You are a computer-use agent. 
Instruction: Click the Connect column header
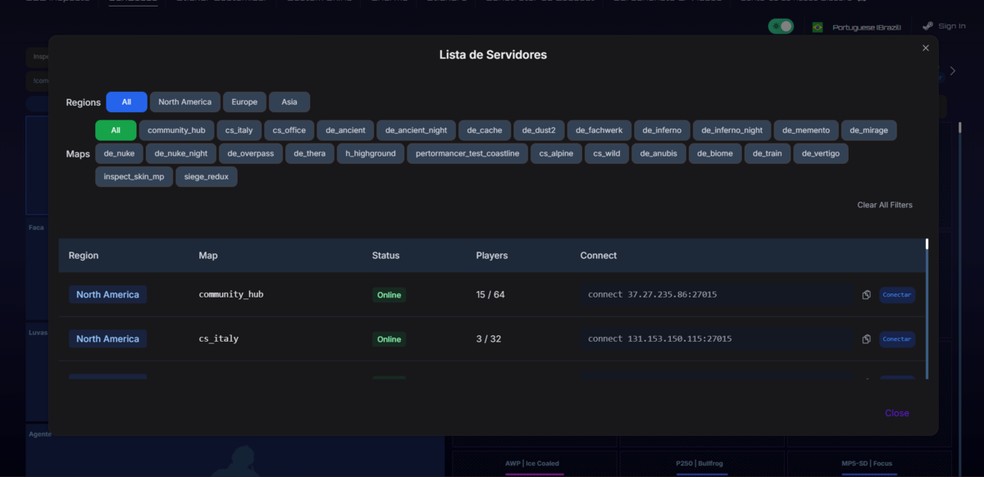click(598, 255)
